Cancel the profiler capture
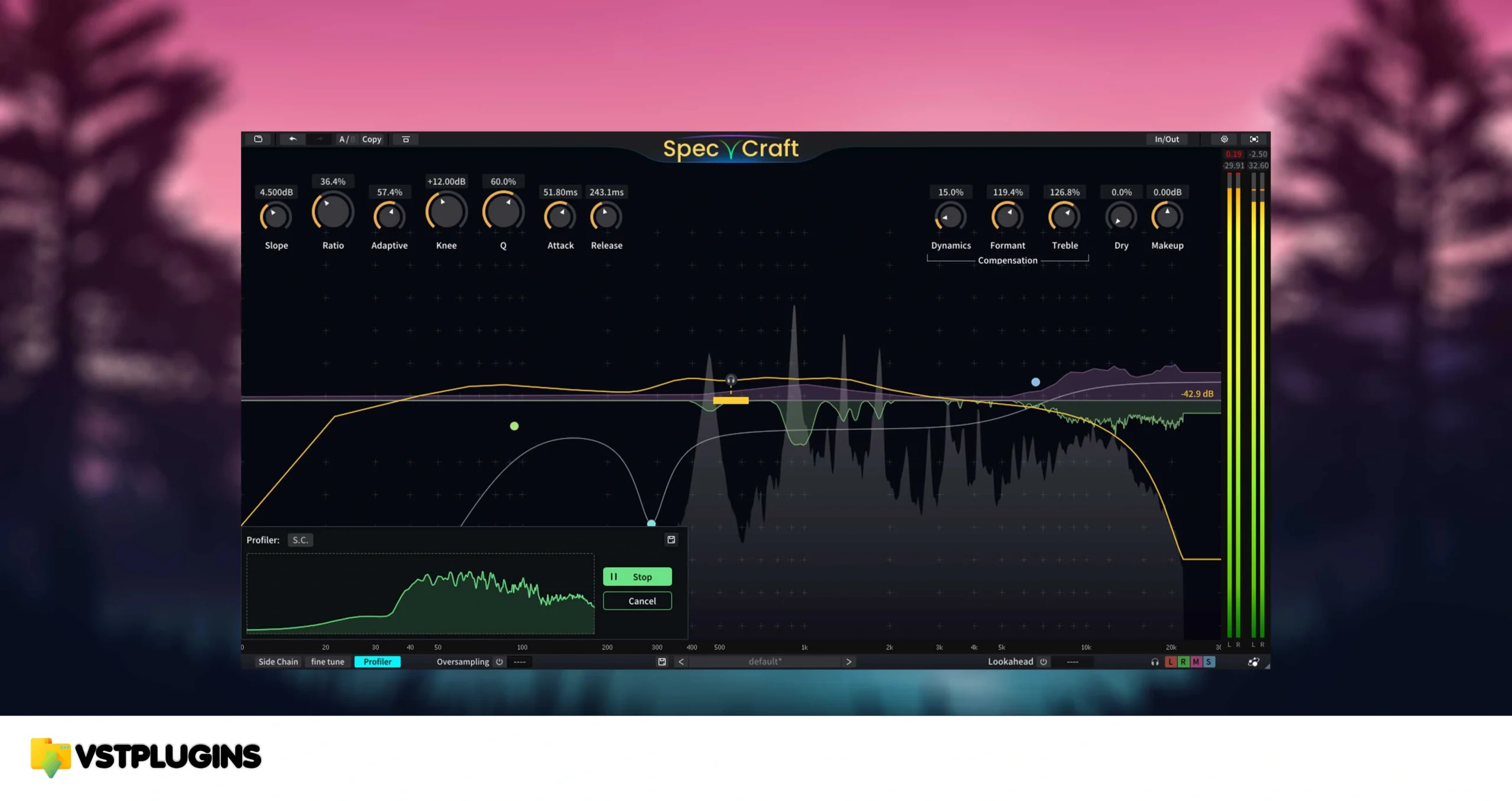1512x801 pixels. click(637, 601)
